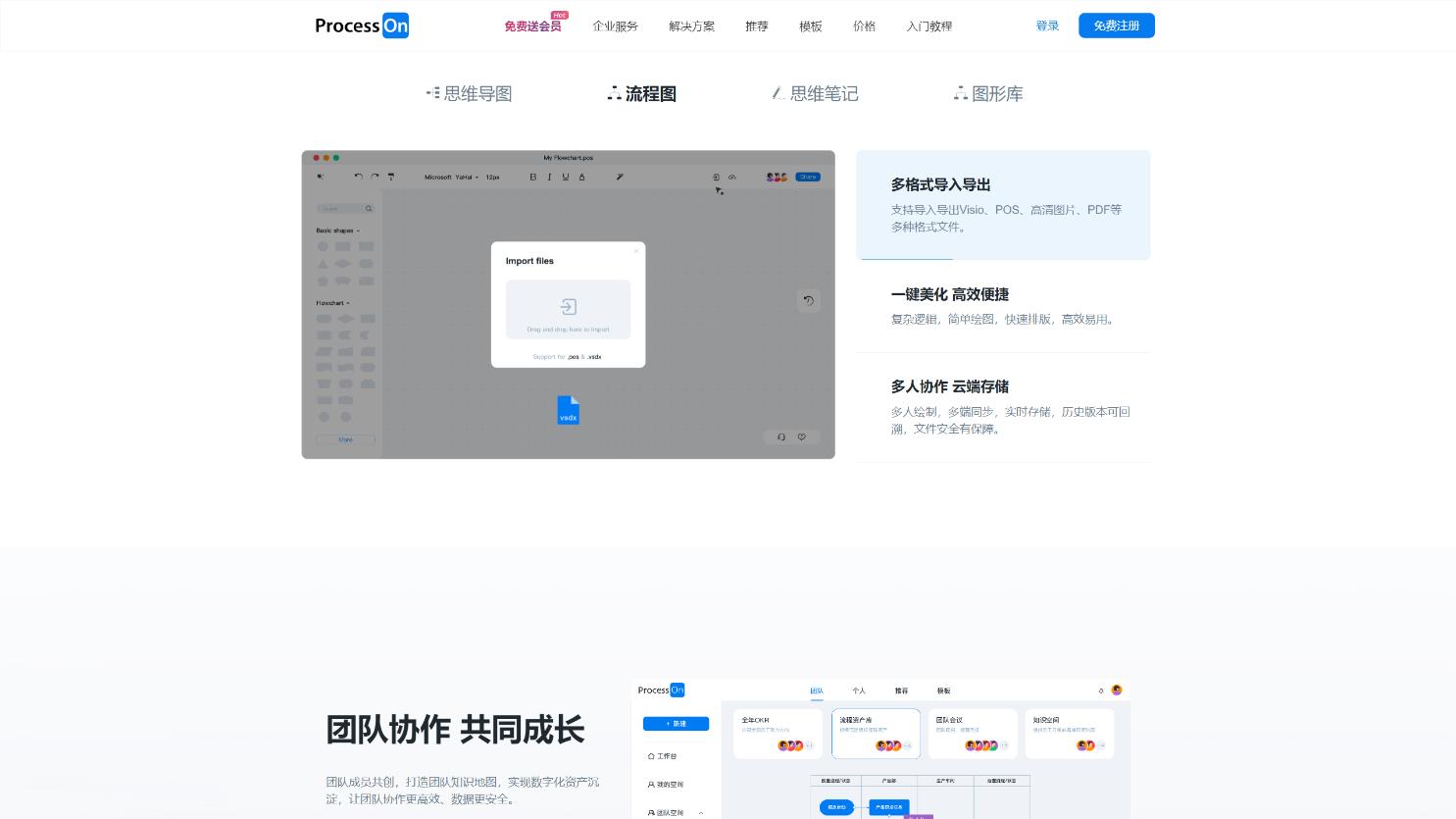Click the search magnifier in the shapes panel
The height and width of the screenshot is (819, 1456).
coord(369,209)
